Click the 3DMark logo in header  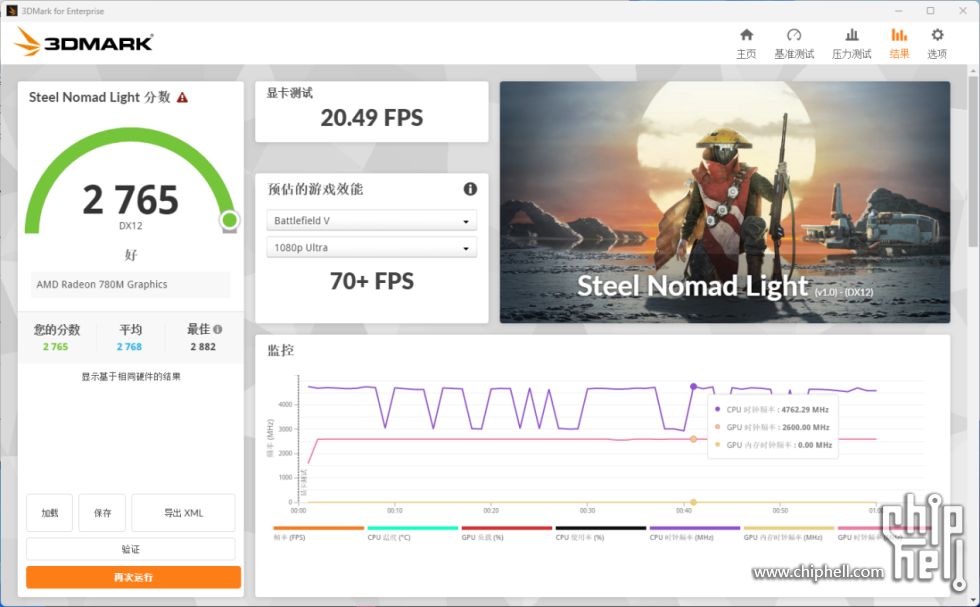(x=84, y=42)
